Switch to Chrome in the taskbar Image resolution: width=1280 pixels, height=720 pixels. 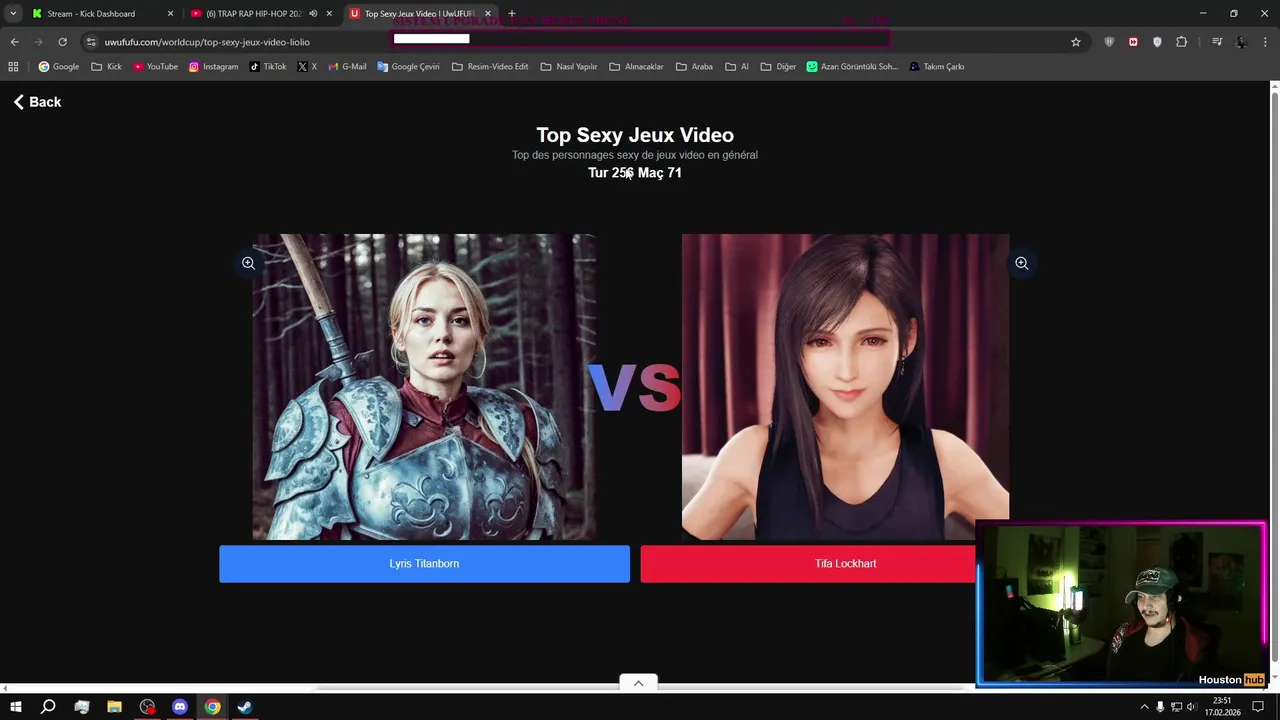tap(212, 707)
